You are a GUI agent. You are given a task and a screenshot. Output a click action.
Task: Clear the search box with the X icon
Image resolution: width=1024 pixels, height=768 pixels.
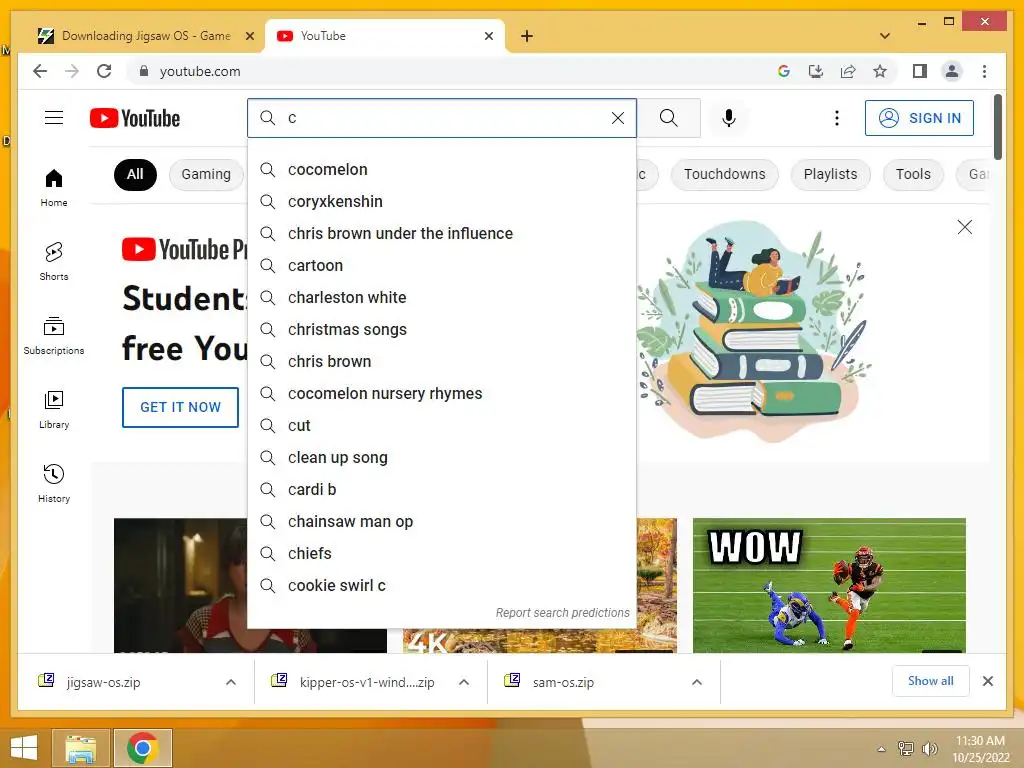(617, 118)
